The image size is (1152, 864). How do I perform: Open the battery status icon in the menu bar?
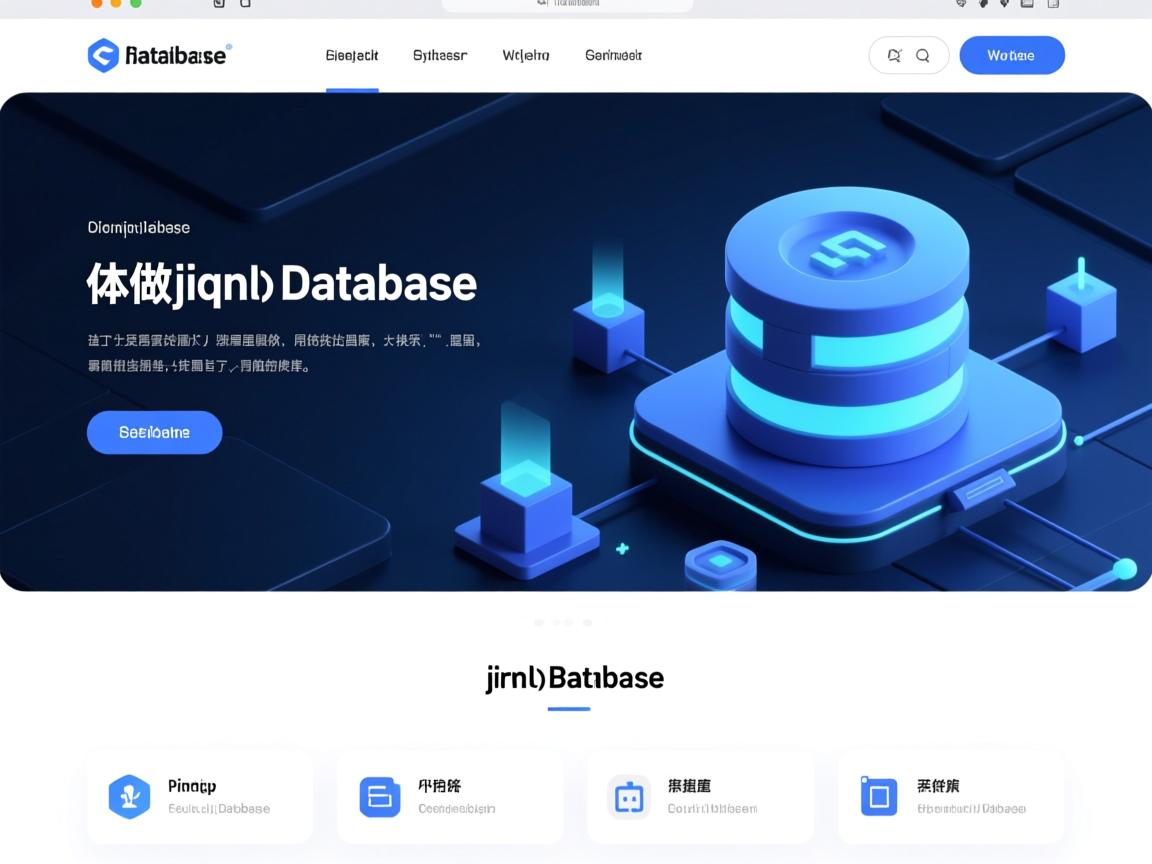(1025, 4)
